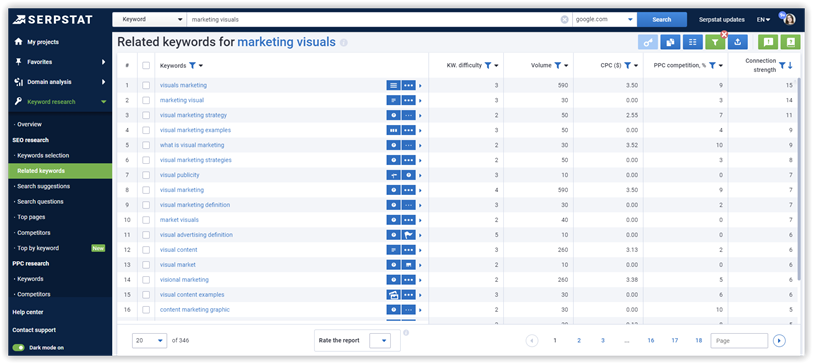Check the box for marketing visual row
The height and width of the screenshot is (364, 813).
pyautogui.click(x=146, y=100)
